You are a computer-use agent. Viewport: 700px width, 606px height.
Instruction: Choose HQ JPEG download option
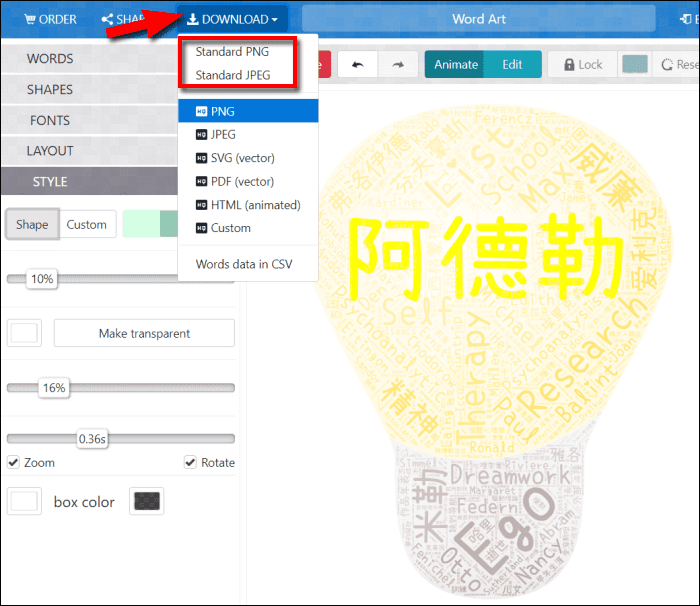(223, 134)
